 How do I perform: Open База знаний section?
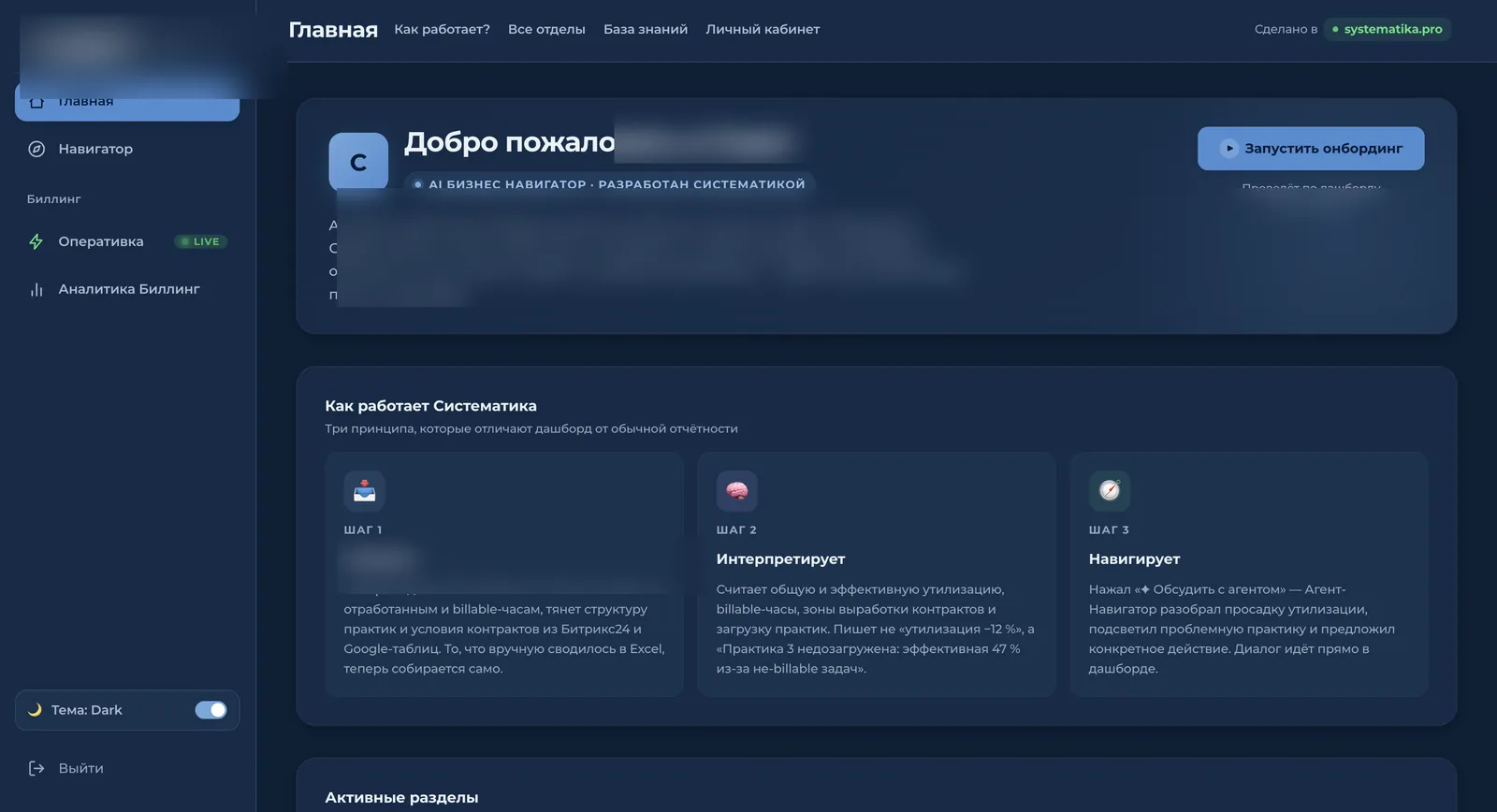pos(646,29)
